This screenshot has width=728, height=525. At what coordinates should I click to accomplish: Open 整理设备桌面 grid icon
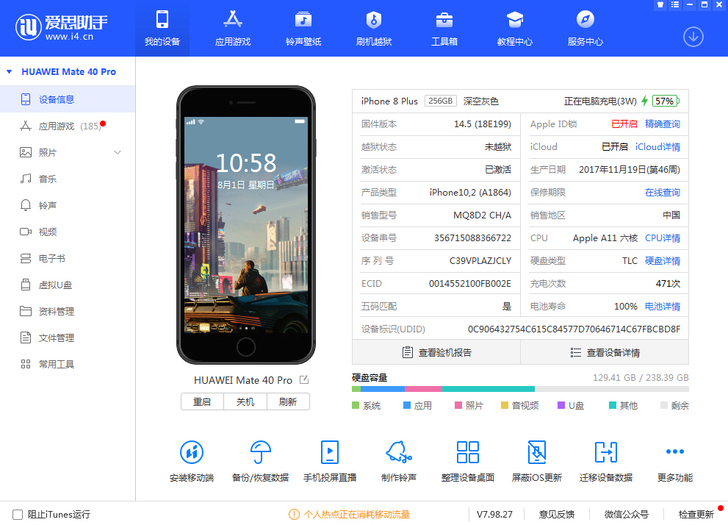pyautogui.click(x=468, y=452)
